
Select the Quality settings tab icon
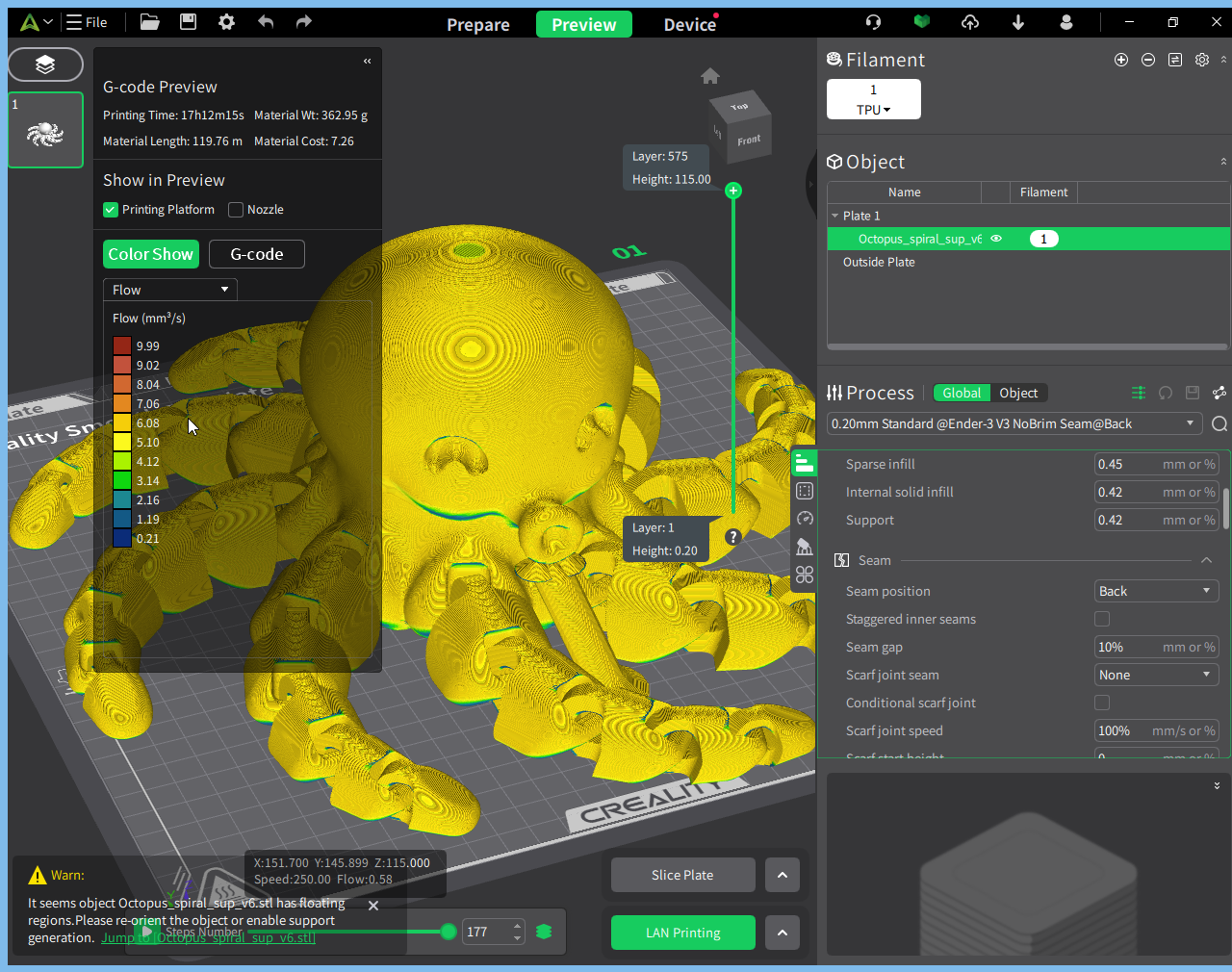[x=805, y=463]
